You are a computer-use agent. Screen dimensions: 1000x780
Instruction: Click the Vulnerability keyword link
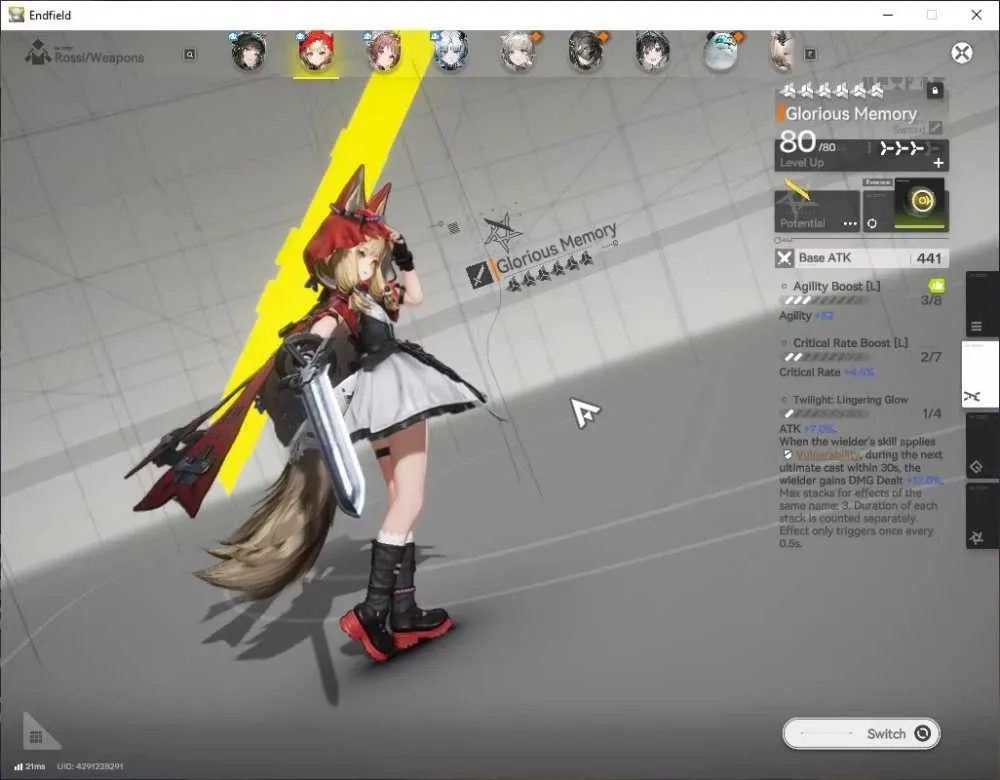(827, 455)
